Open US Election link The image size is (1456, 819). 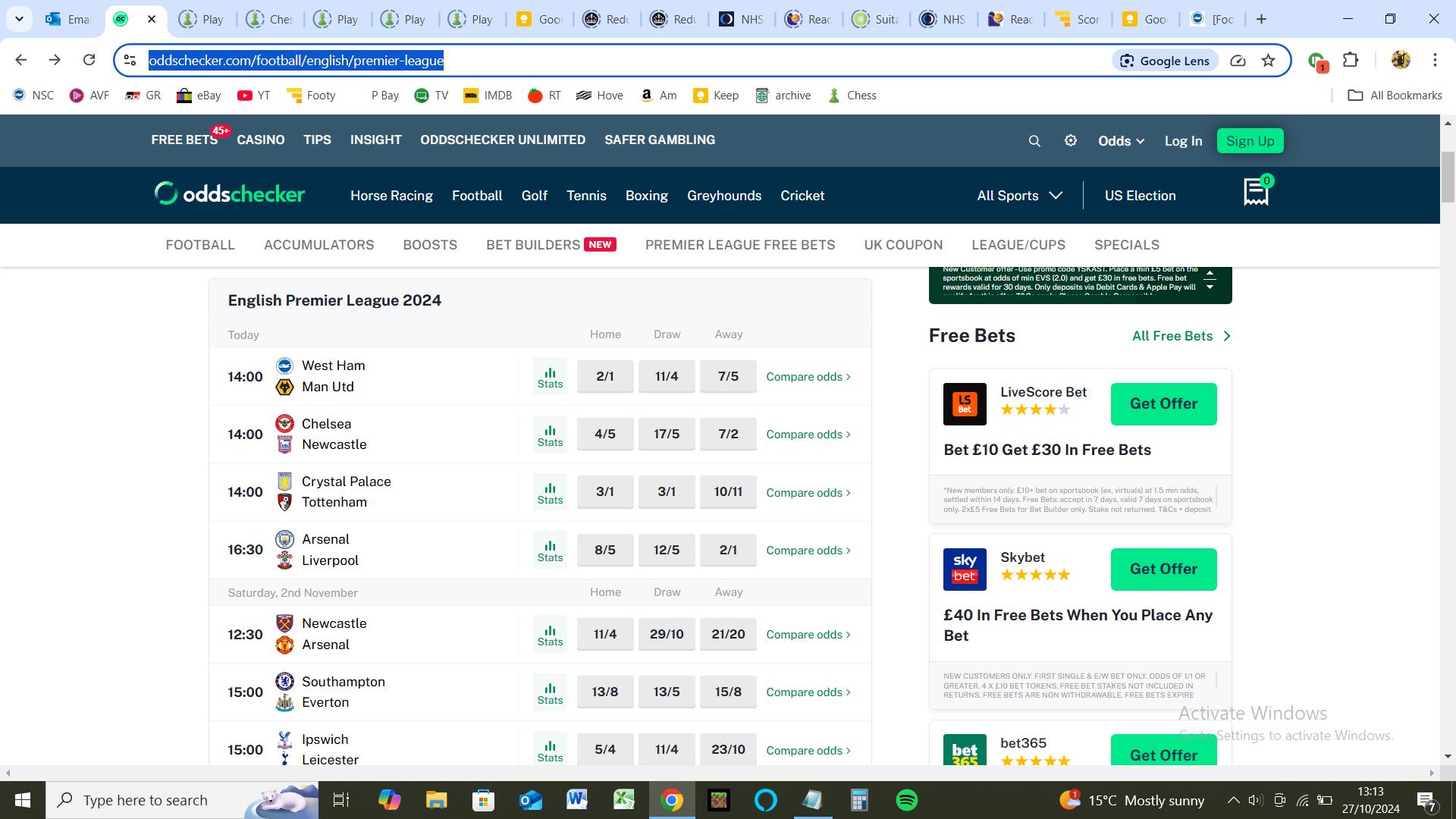click(1141, 196)
